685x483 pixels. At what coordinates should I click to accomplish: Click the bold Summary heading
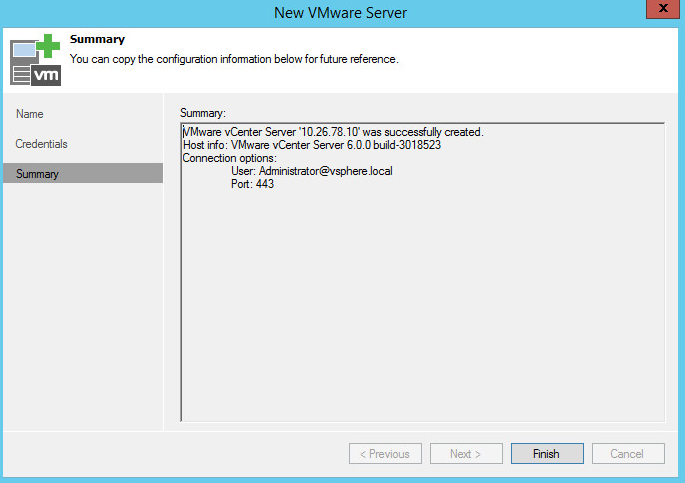(97, 39)
